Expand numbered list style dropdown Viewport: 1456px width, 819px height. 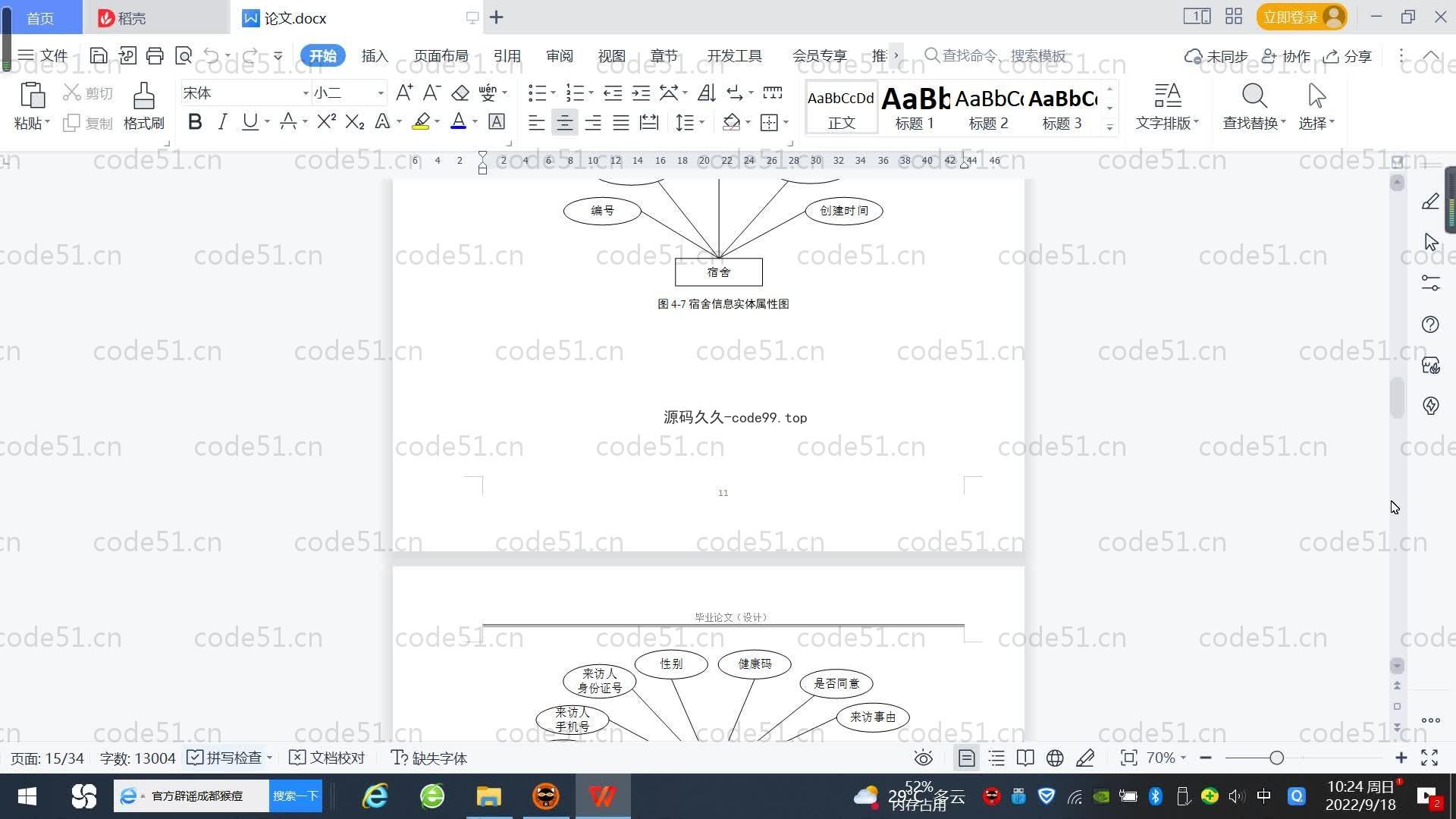(x=591, y=93)
